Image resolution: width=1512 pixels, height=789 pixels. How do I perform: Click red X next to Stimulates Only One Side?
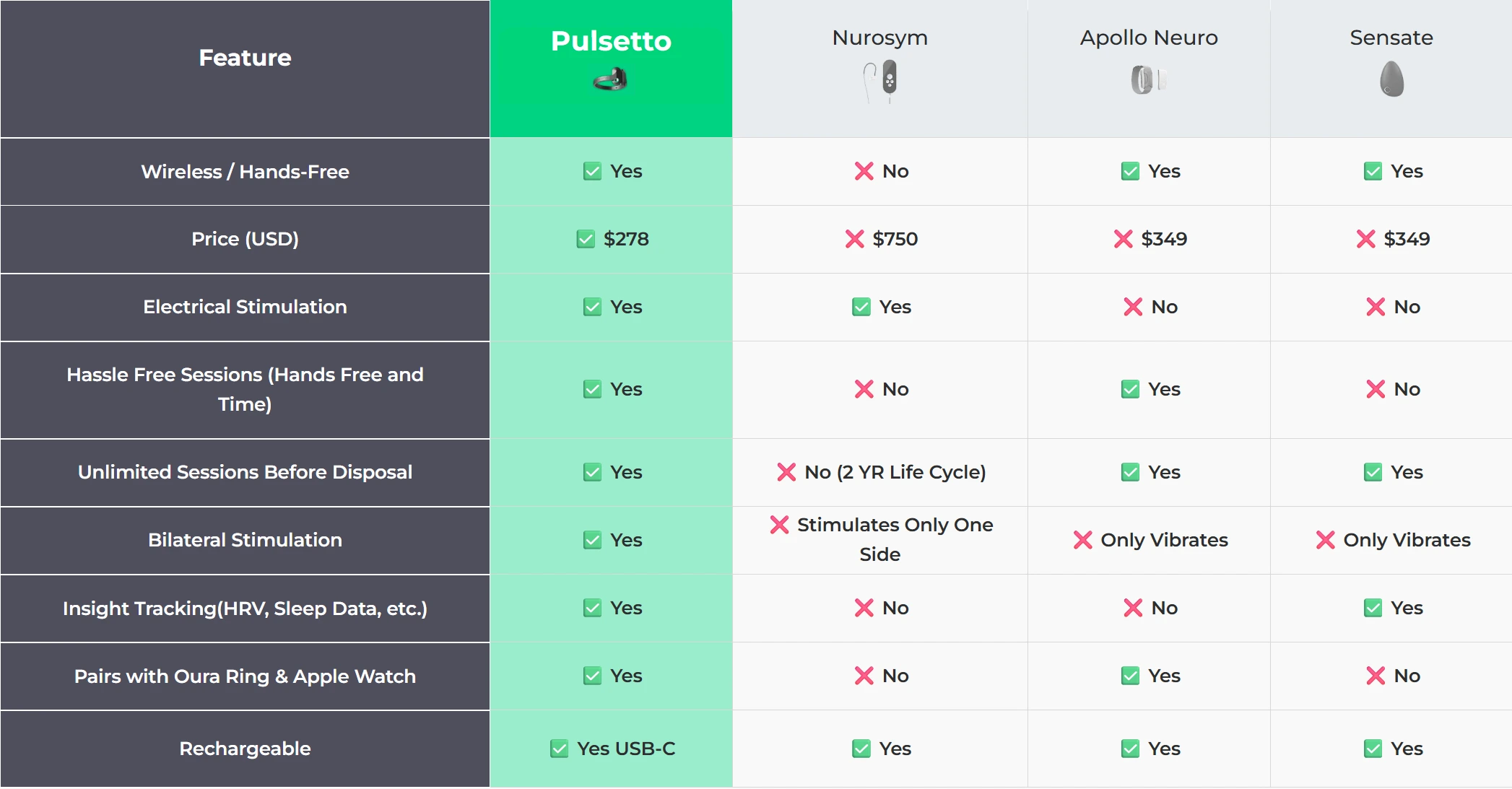pyautogui.click(x=779, y=525)
